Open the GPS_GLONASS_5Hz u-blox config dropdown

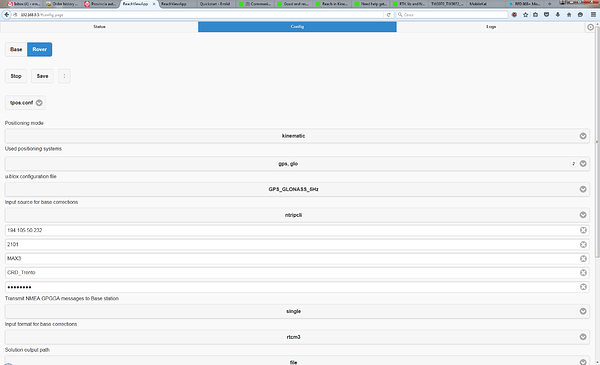(297, 189)
